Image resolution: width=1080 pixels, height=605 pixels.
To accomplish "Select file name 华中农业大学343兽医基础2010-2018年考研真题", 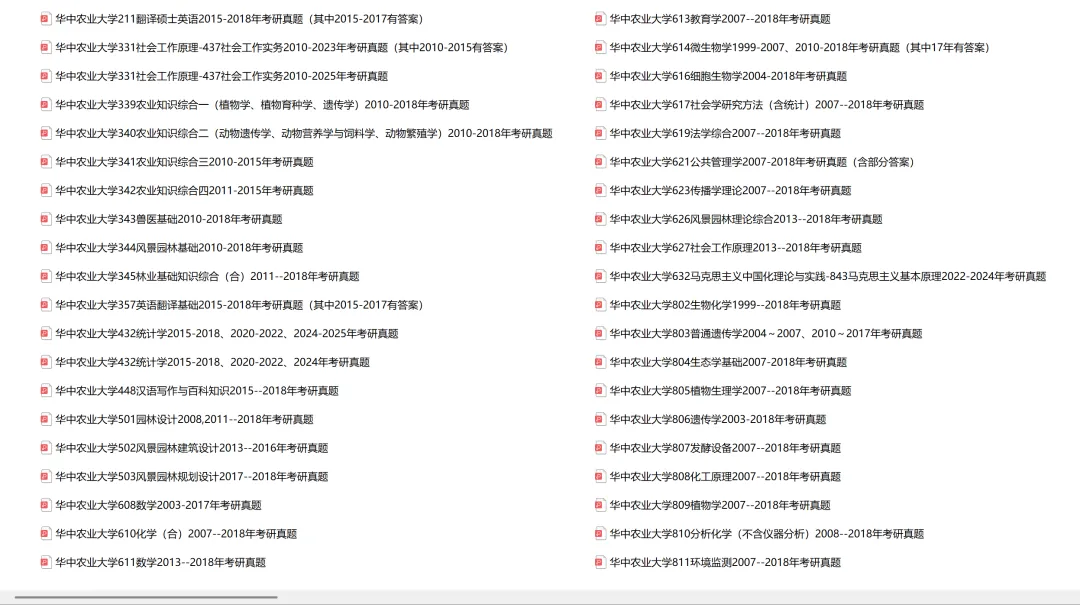I will (169, 219).
